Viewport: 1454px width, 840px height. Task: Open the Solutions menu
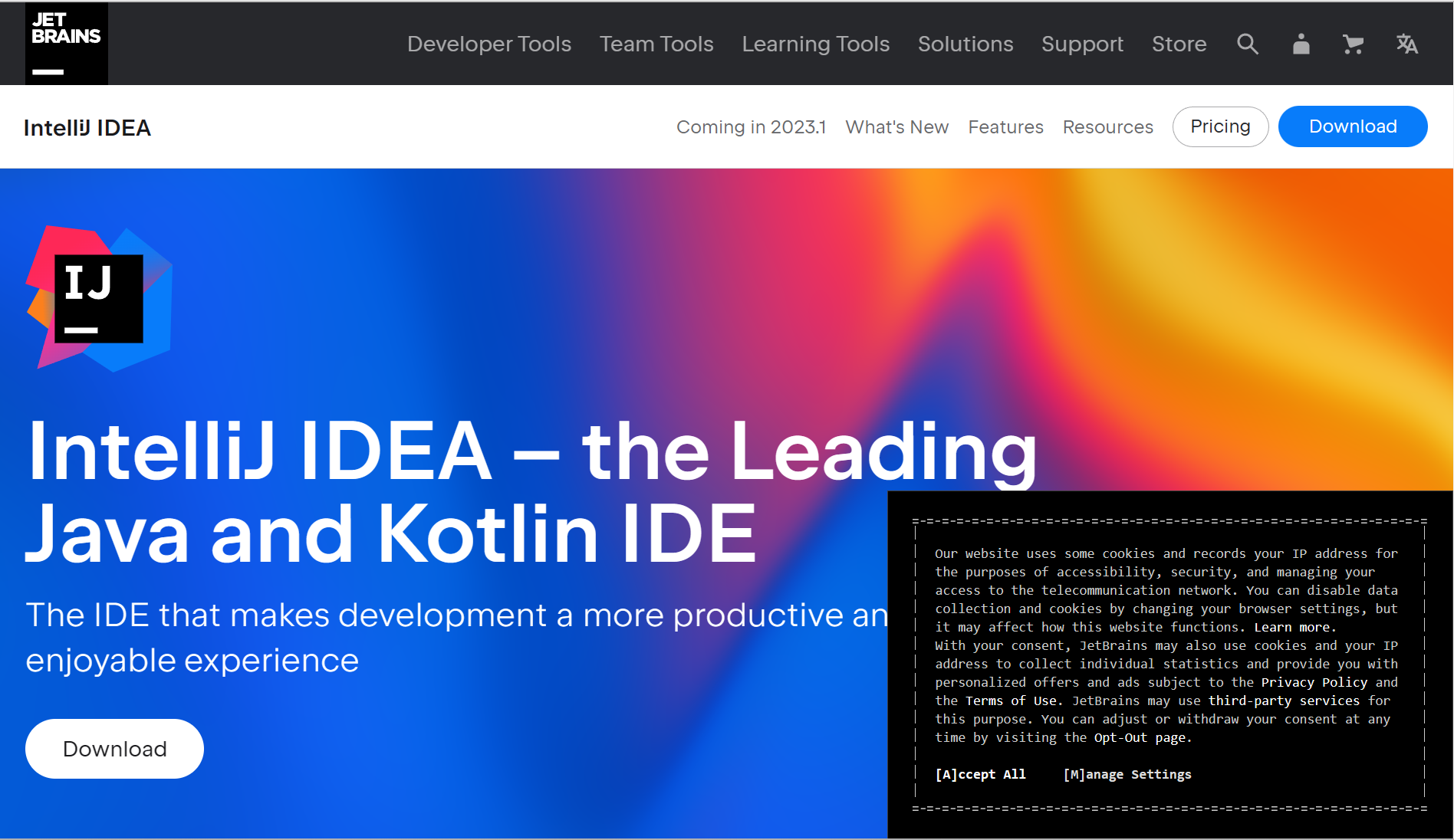coord(965,44)
